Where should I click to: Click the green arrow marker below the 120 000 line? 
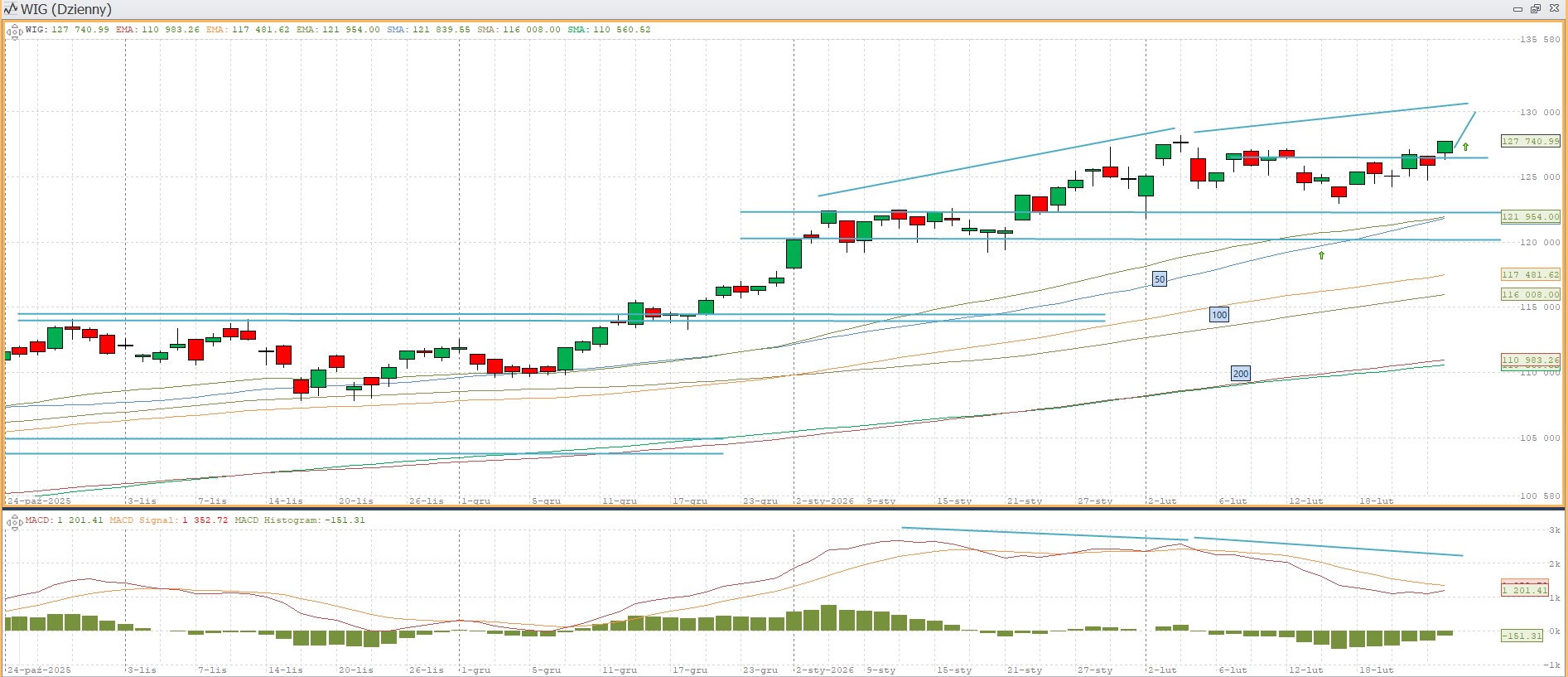[x=1321, y=255]
